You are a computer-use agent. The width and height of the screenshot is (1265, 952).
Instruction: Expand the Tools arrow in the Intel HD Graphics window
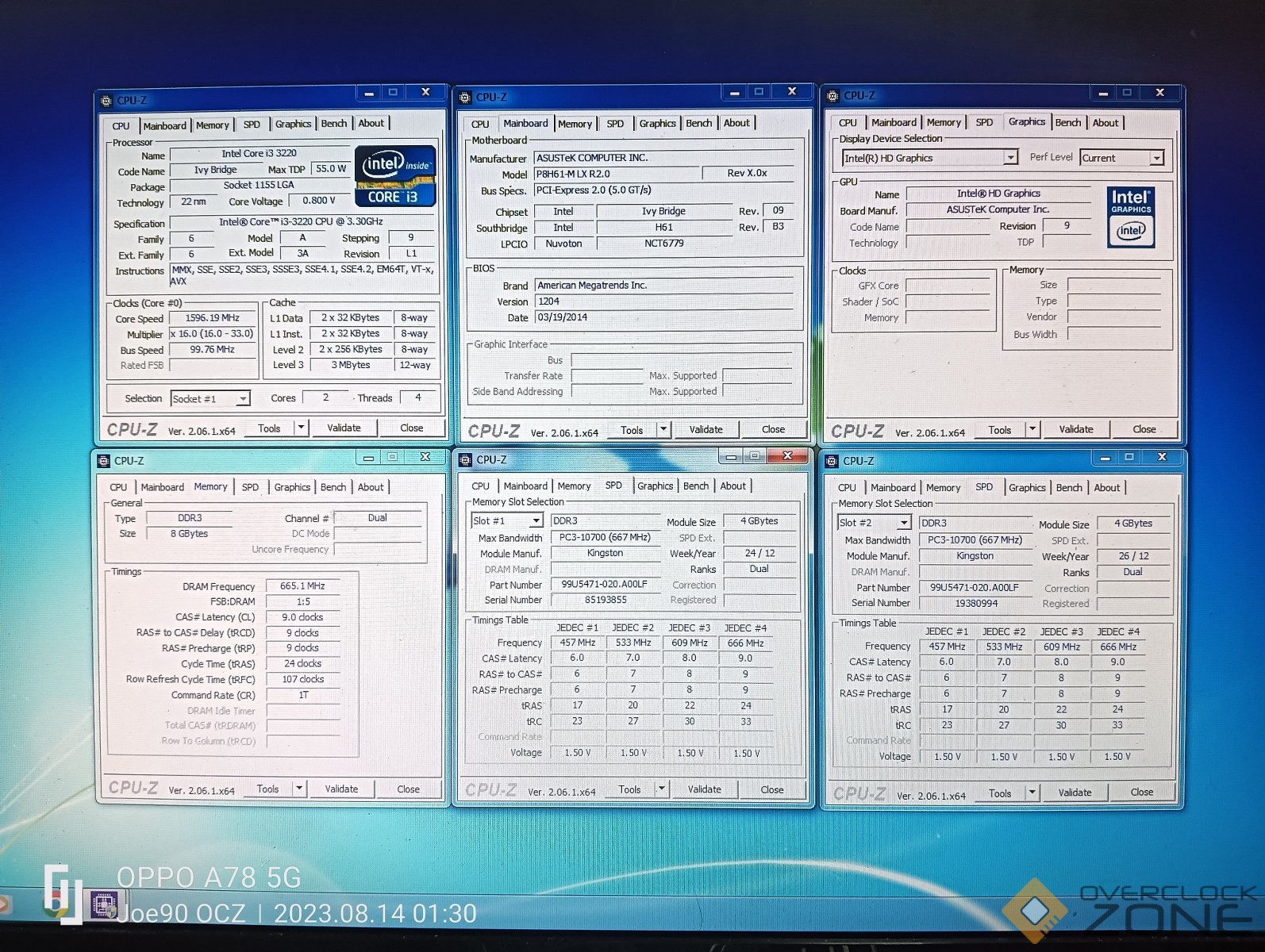coord(1032,430)
